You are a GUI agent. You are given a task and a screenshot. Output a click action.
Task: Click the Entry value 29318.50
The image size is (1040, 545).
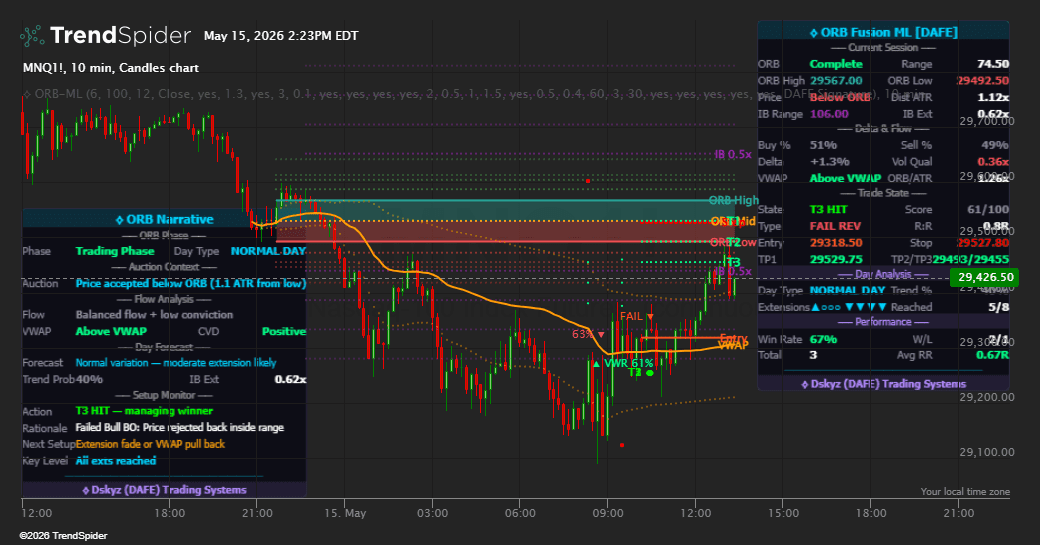836,243
